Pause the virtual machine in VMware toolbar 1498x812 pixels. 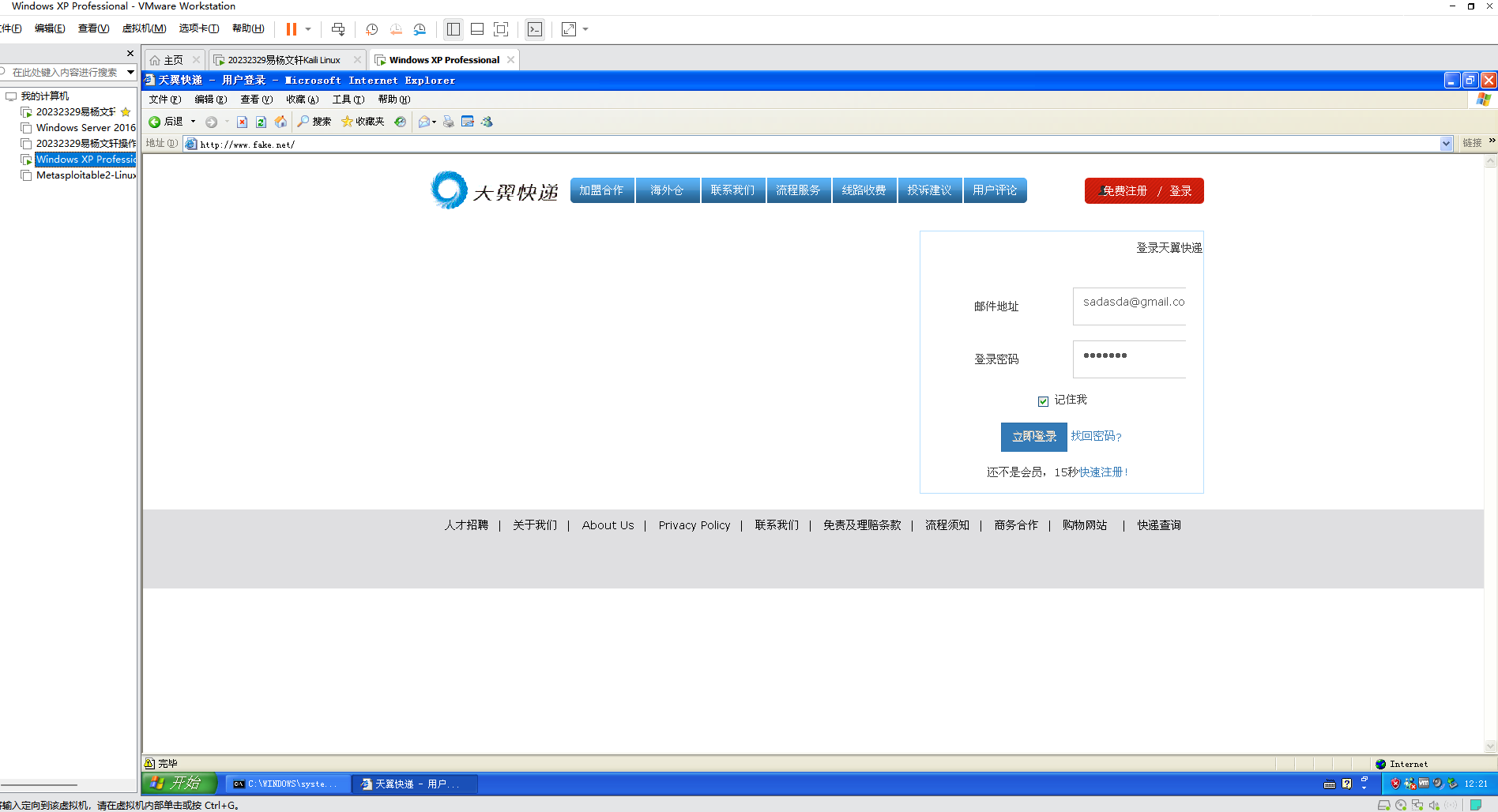coord(291,29)
